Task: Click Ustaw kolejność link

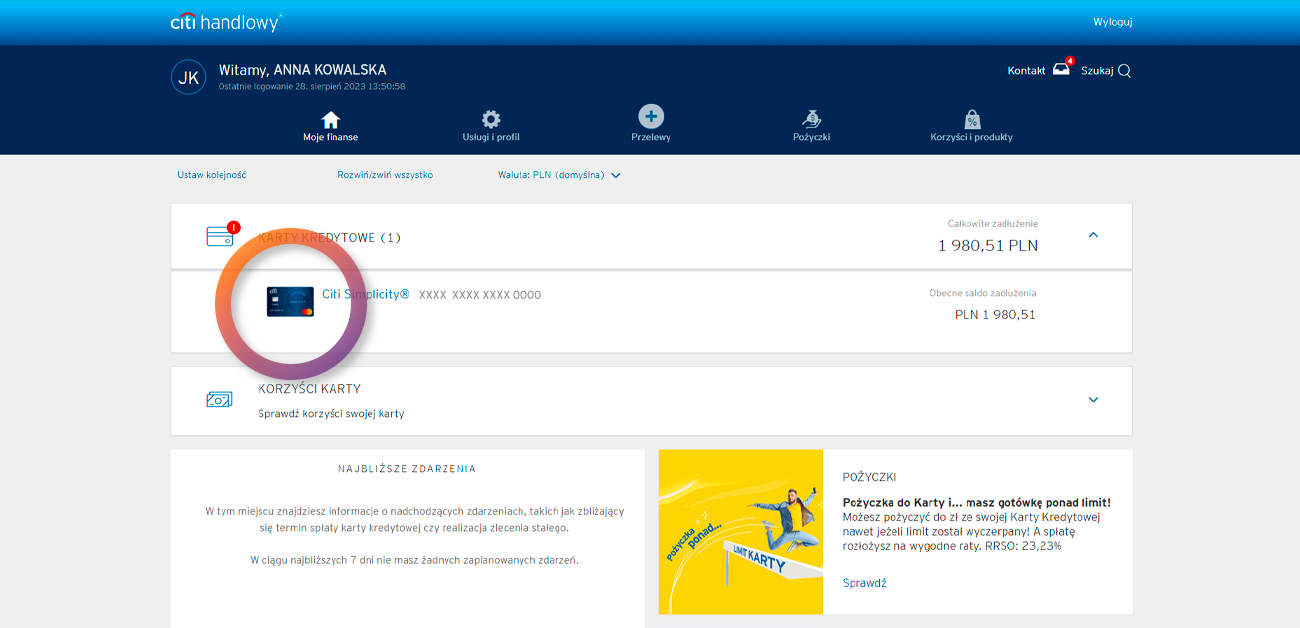Action: point(211,175)
